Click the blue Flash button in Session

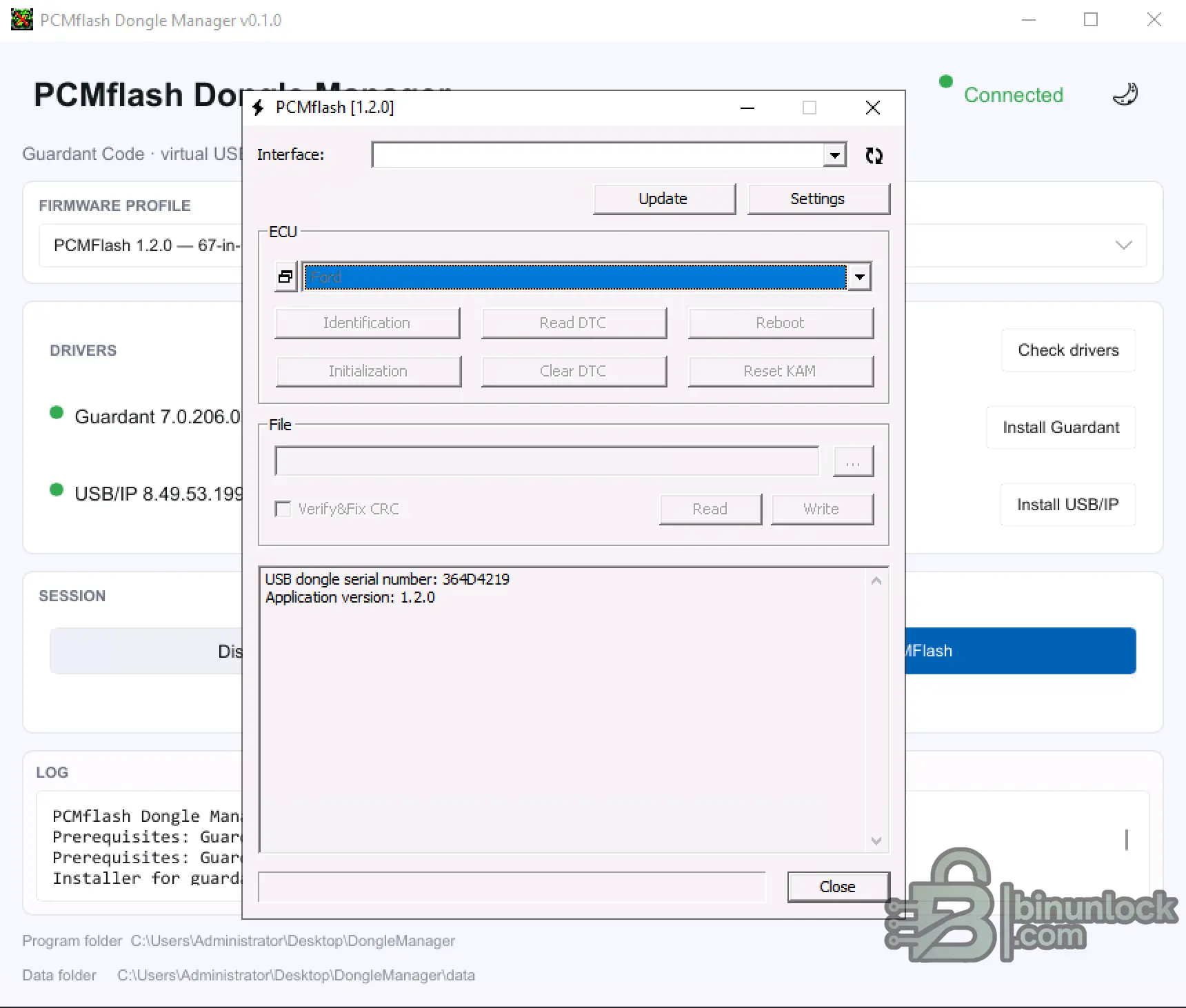click(1021, 651)
